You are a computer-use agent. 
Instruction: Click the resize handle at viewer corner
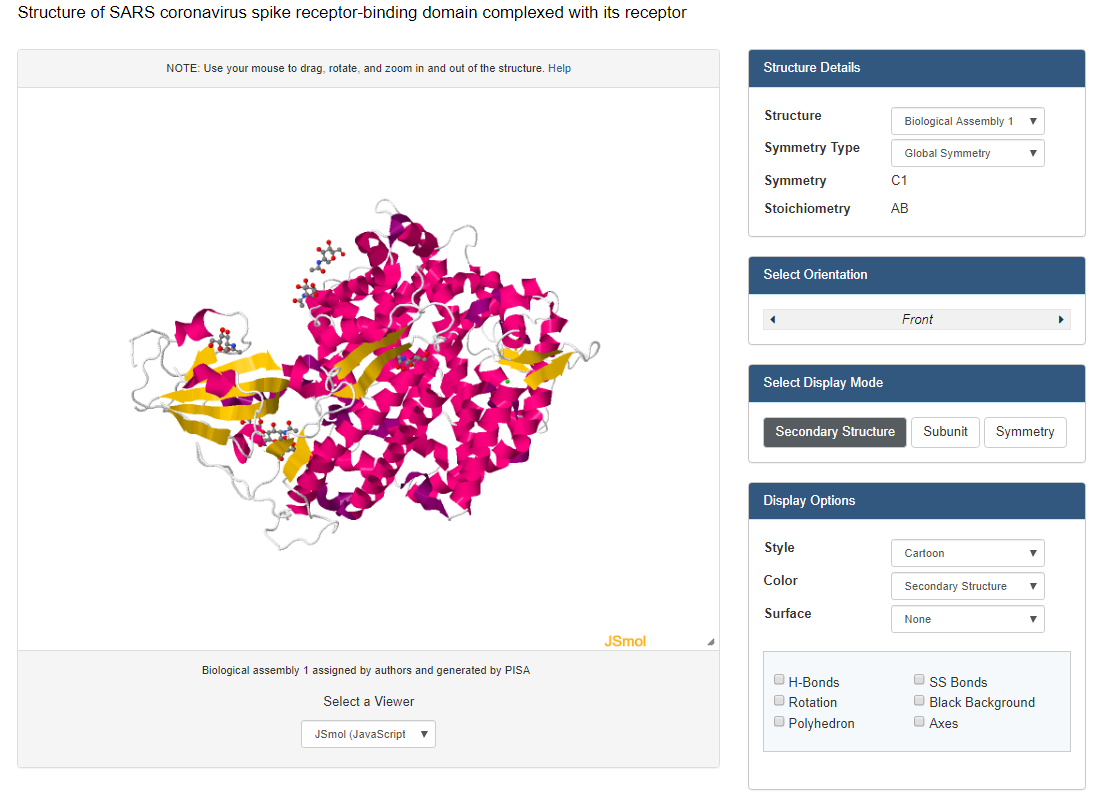710,642
